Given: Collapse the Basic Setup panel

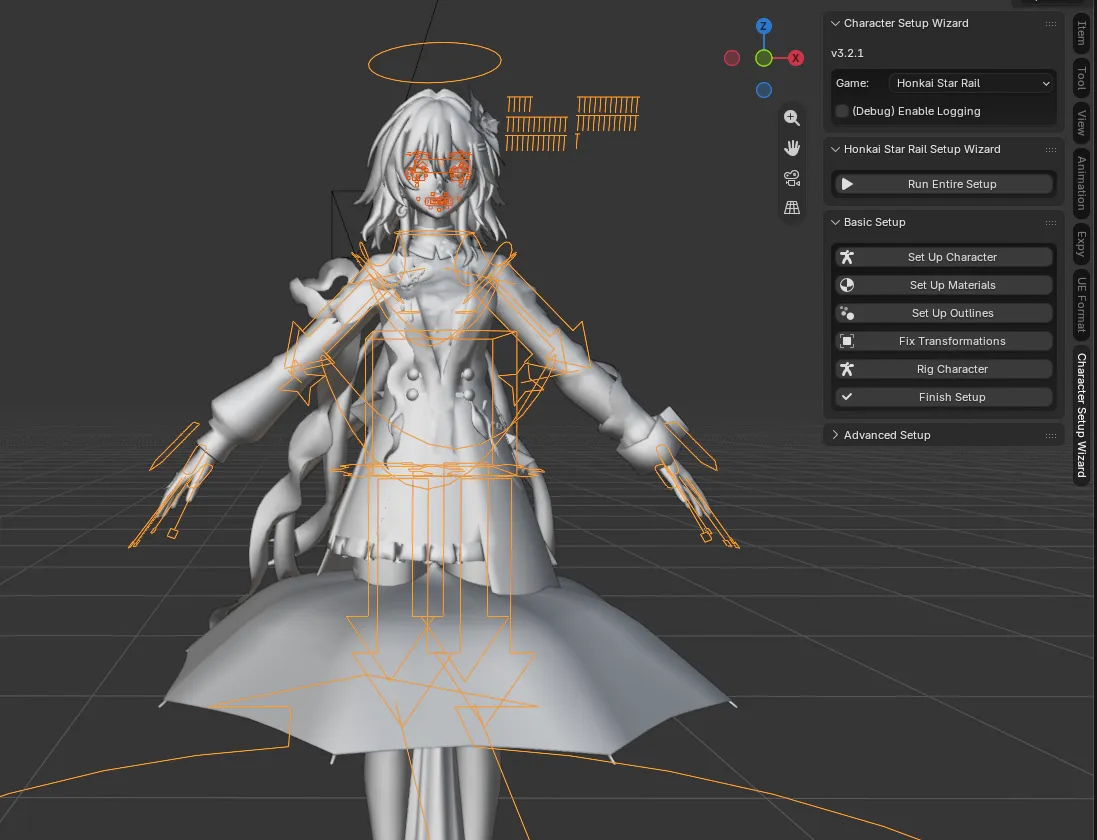Looking at the screenshot, I should point(835,222).
